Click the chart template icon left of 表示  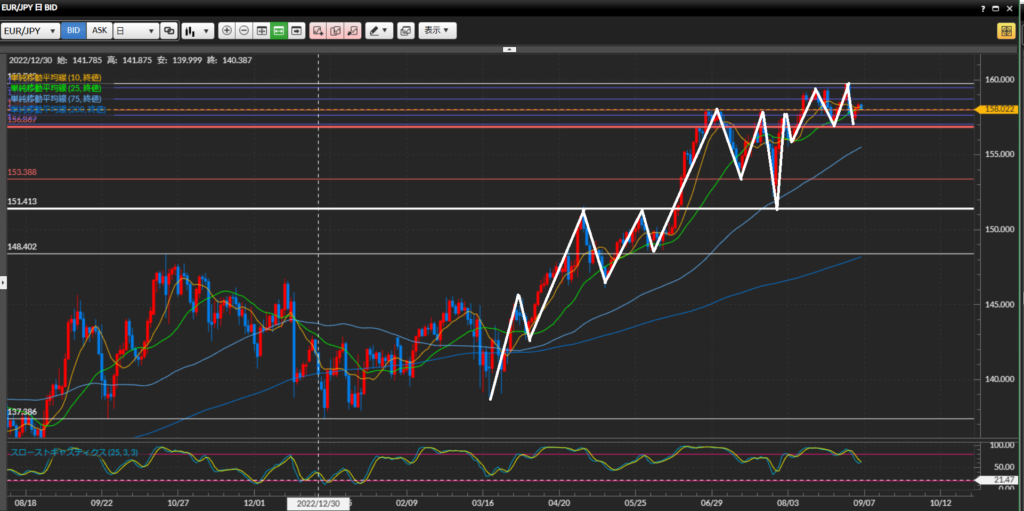click(x=405, y=31)
